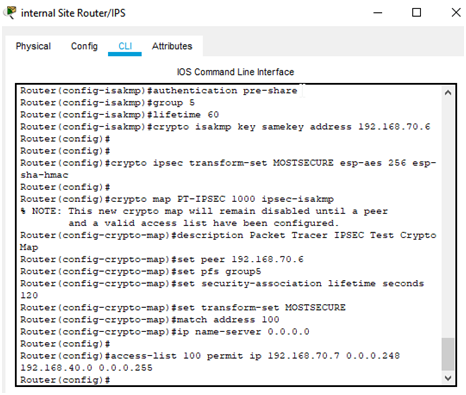Click the 'authentication pre-share' line at the top
The image size is (466, 395).
(159, 91)
